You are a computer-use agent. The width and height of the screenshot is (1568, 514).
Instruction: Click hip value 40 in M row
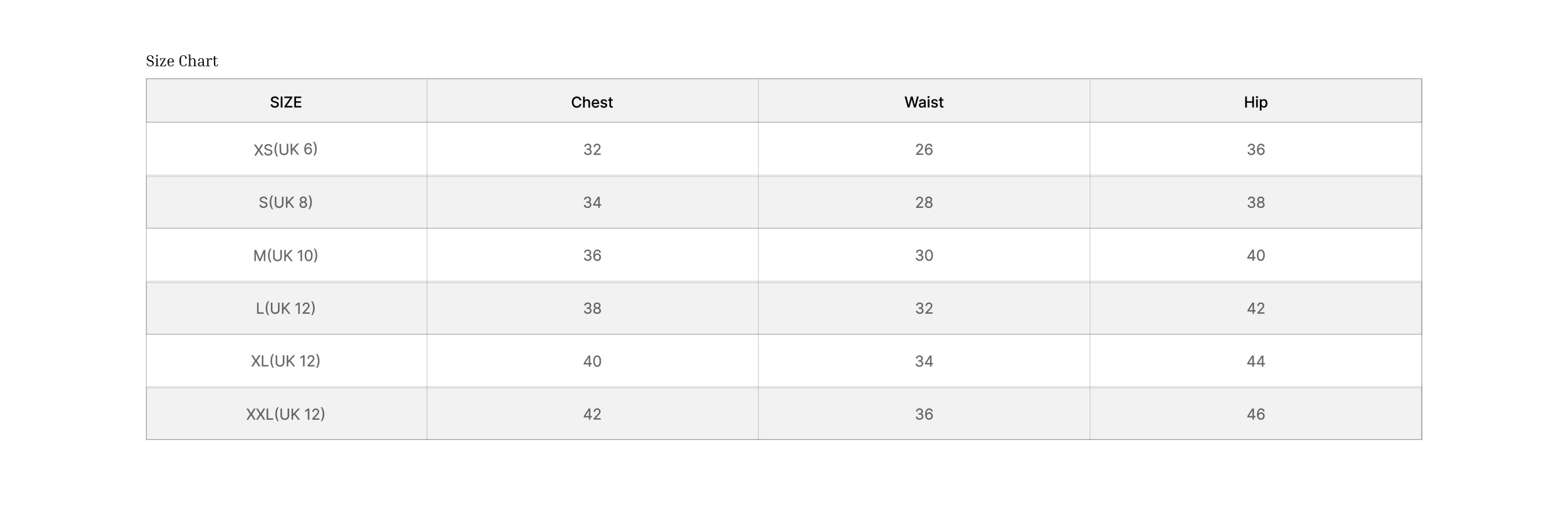click(x=1256, y=256)
